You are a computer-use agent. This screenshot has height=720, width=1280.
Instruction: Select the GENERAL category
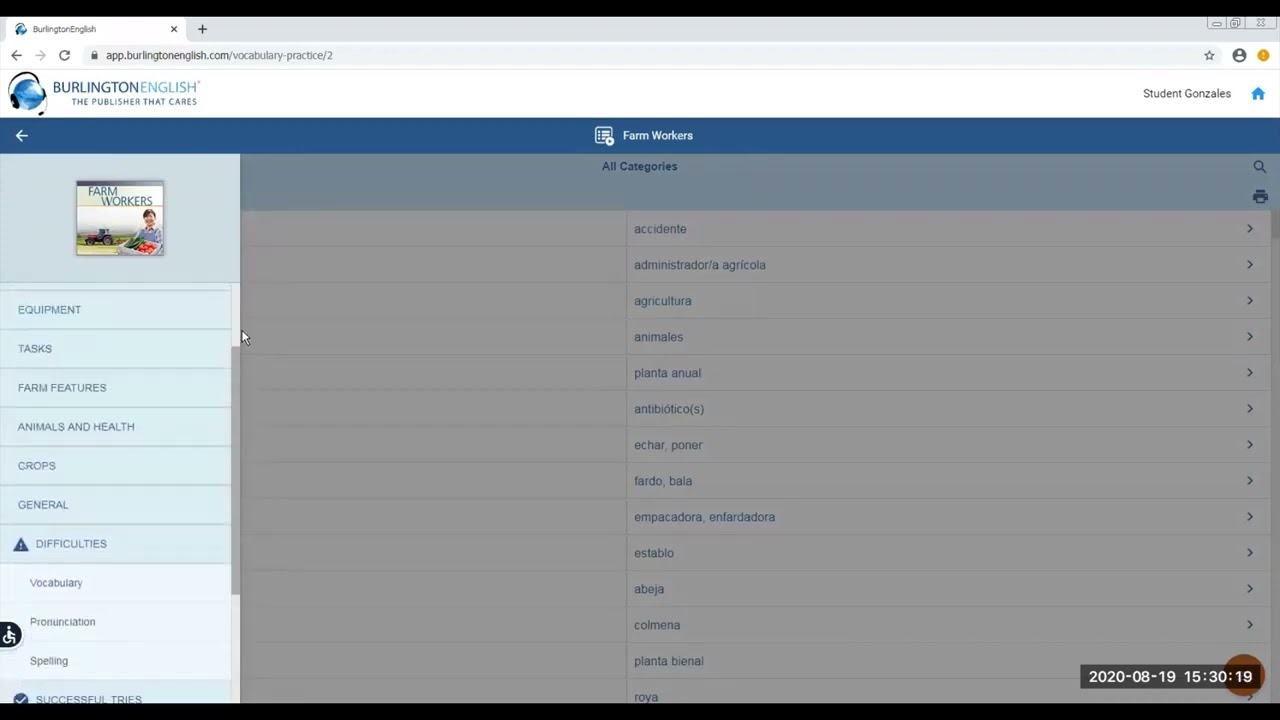pyautogui.click(x=115, y=505)
